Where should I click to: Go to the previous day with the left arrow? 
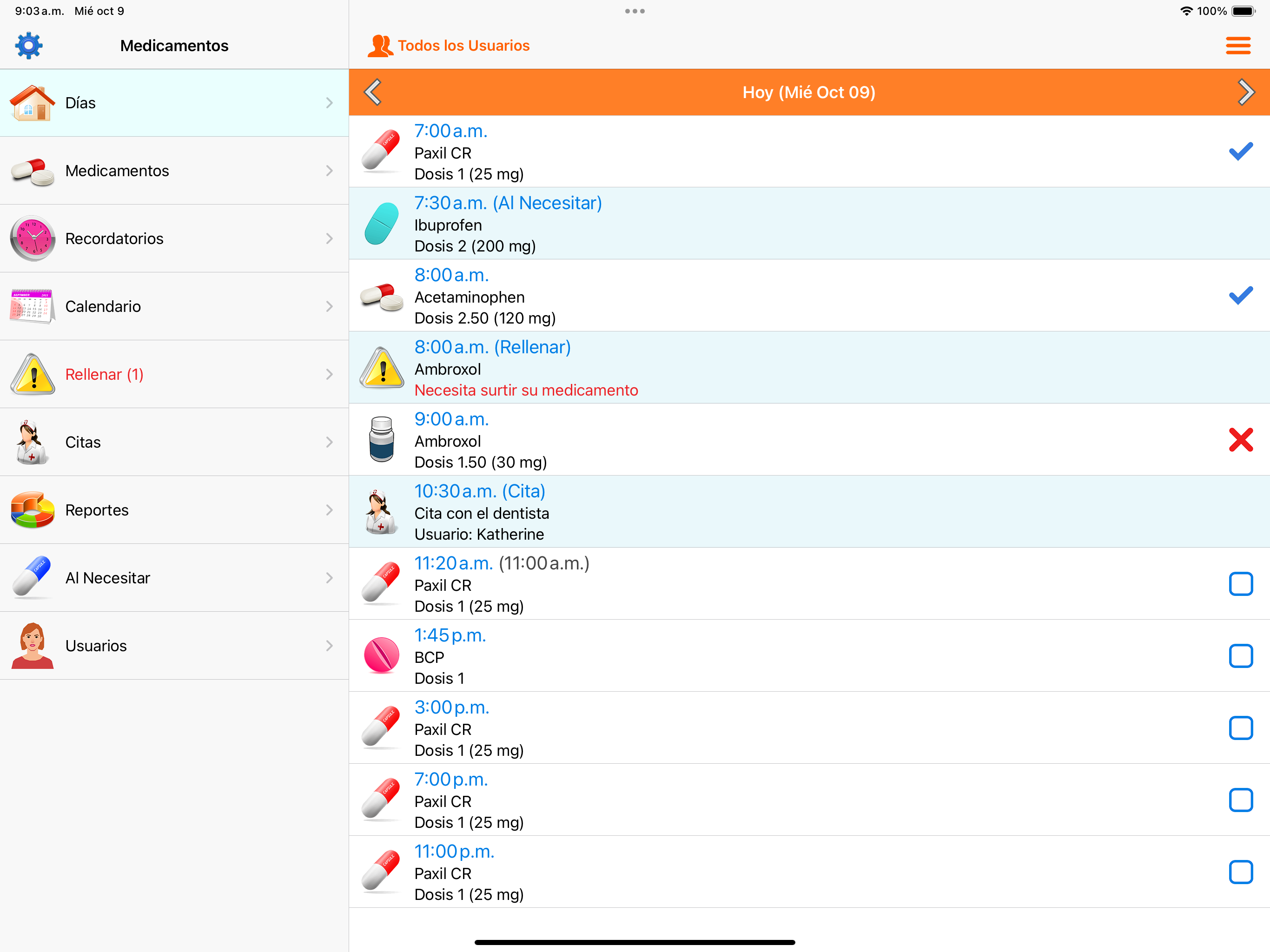pos(373,93)
